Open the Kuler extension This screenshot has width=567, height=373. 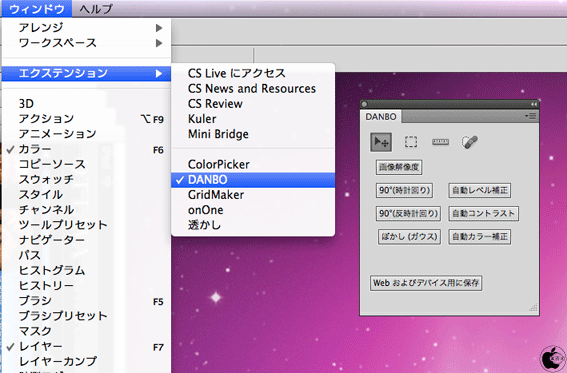point(253,119)
